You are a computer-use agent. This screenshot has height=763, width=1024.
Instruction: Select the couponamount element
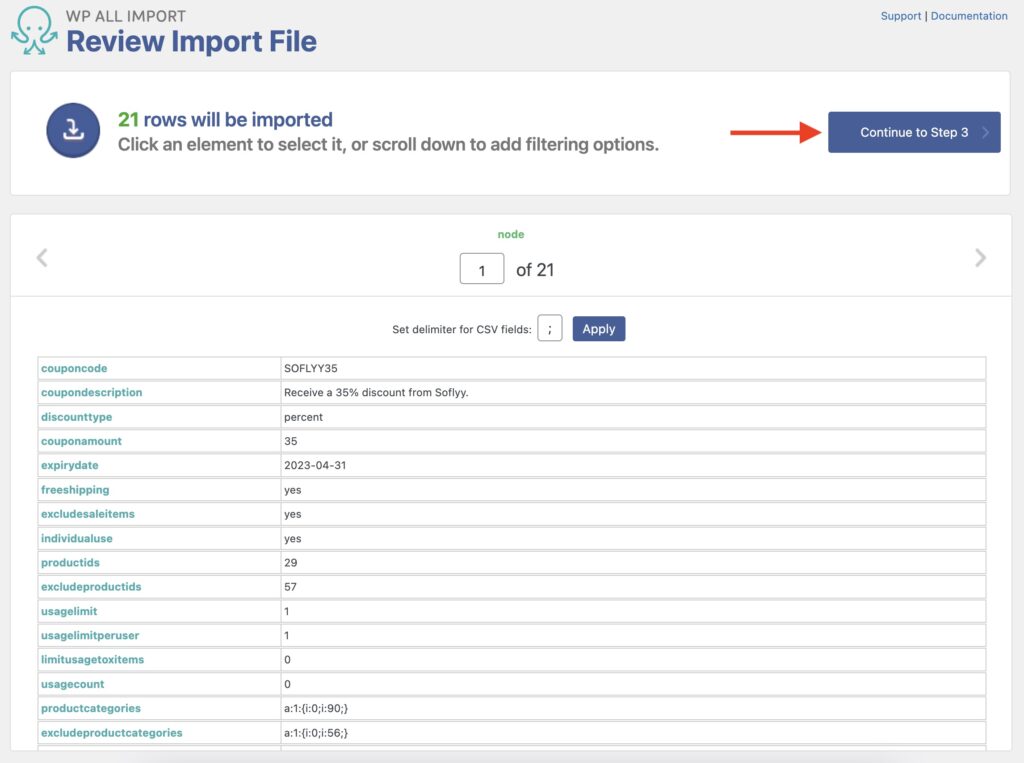79,441
